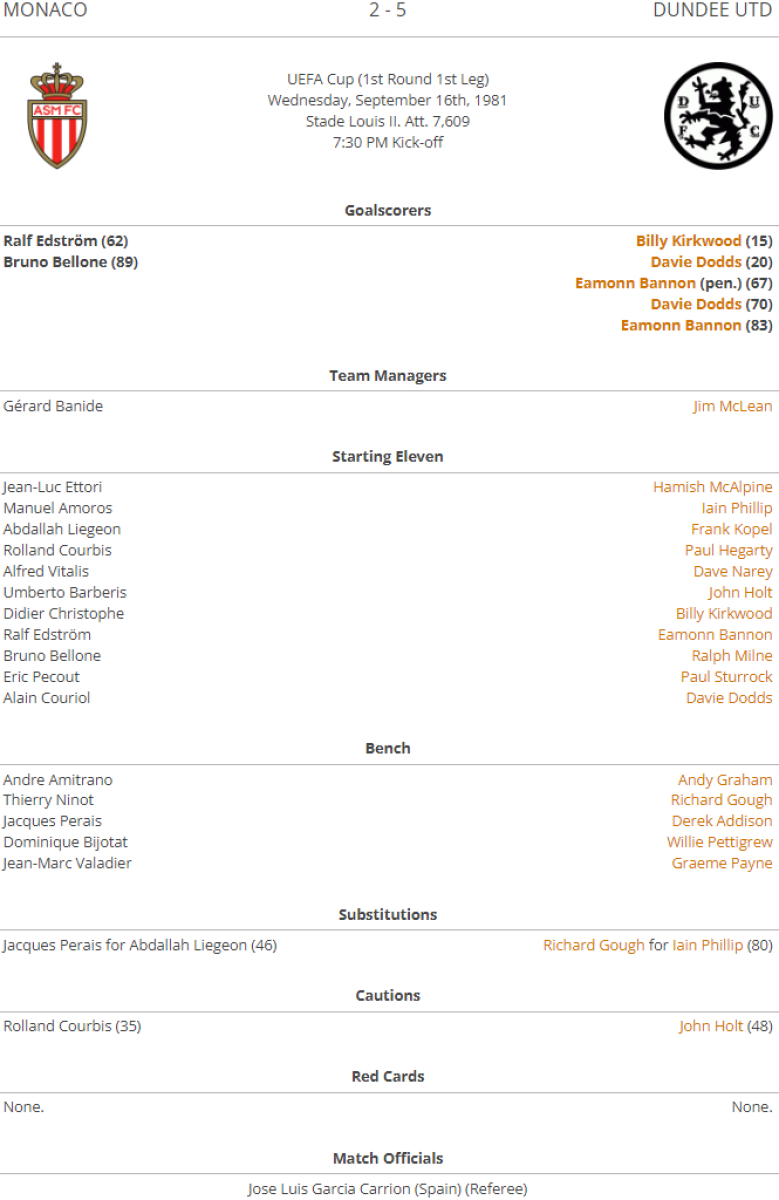Click the Dundee United club crest
The height and width of the screenshot is (1200, 779).
tap(718, 115)
